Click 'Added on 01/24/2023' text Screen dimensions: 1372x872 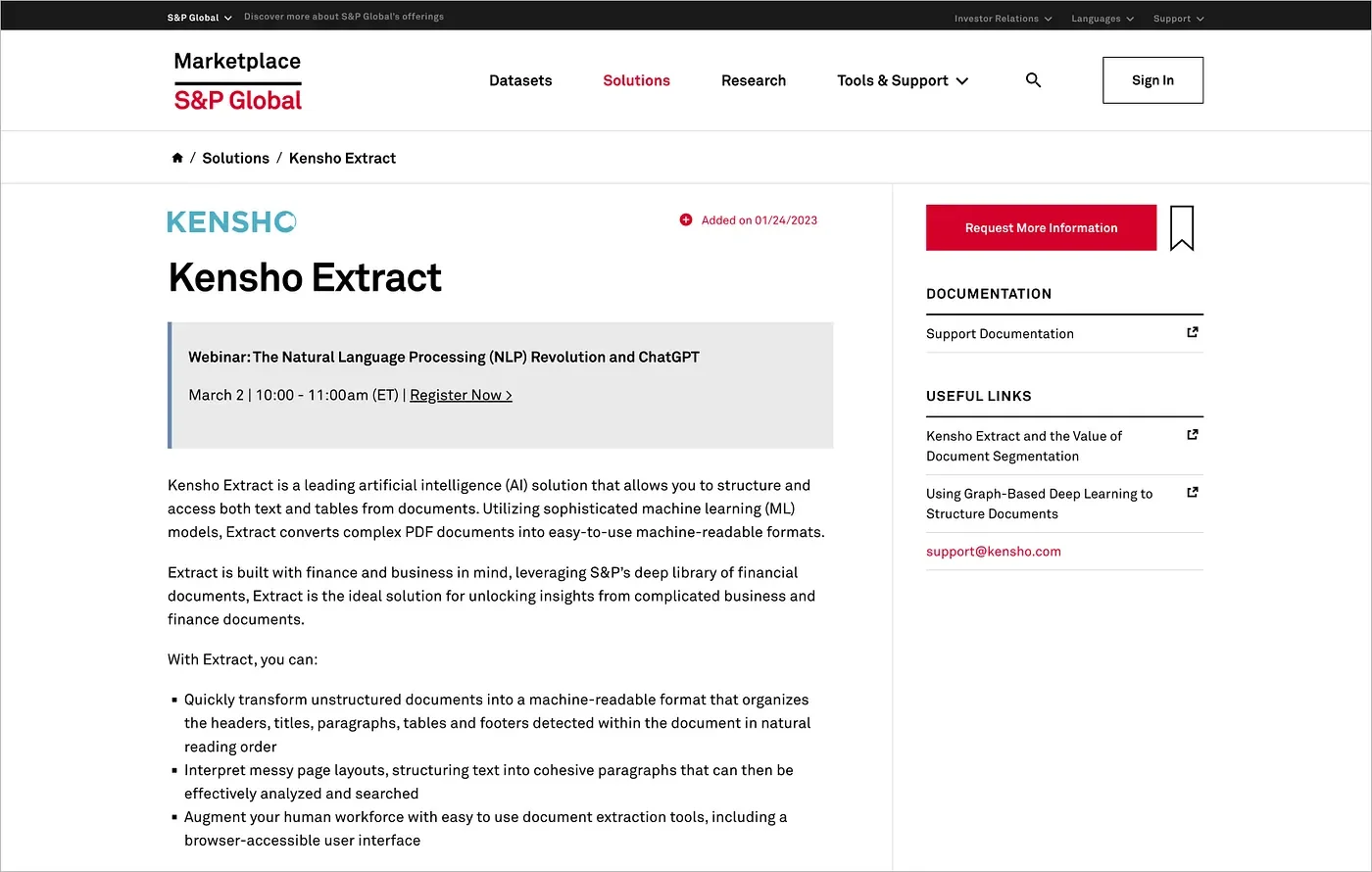coord(759,220)
